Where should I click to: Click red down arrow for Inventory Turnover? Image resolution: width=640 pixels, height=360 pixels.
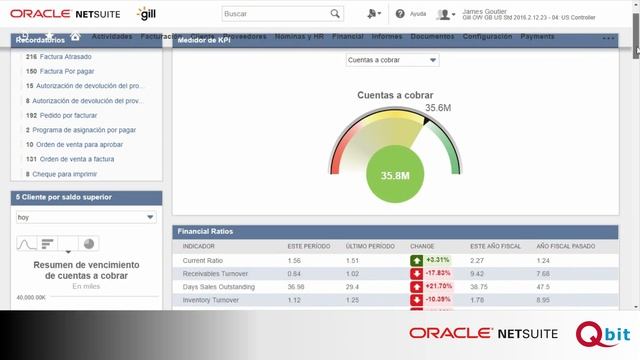416,300
